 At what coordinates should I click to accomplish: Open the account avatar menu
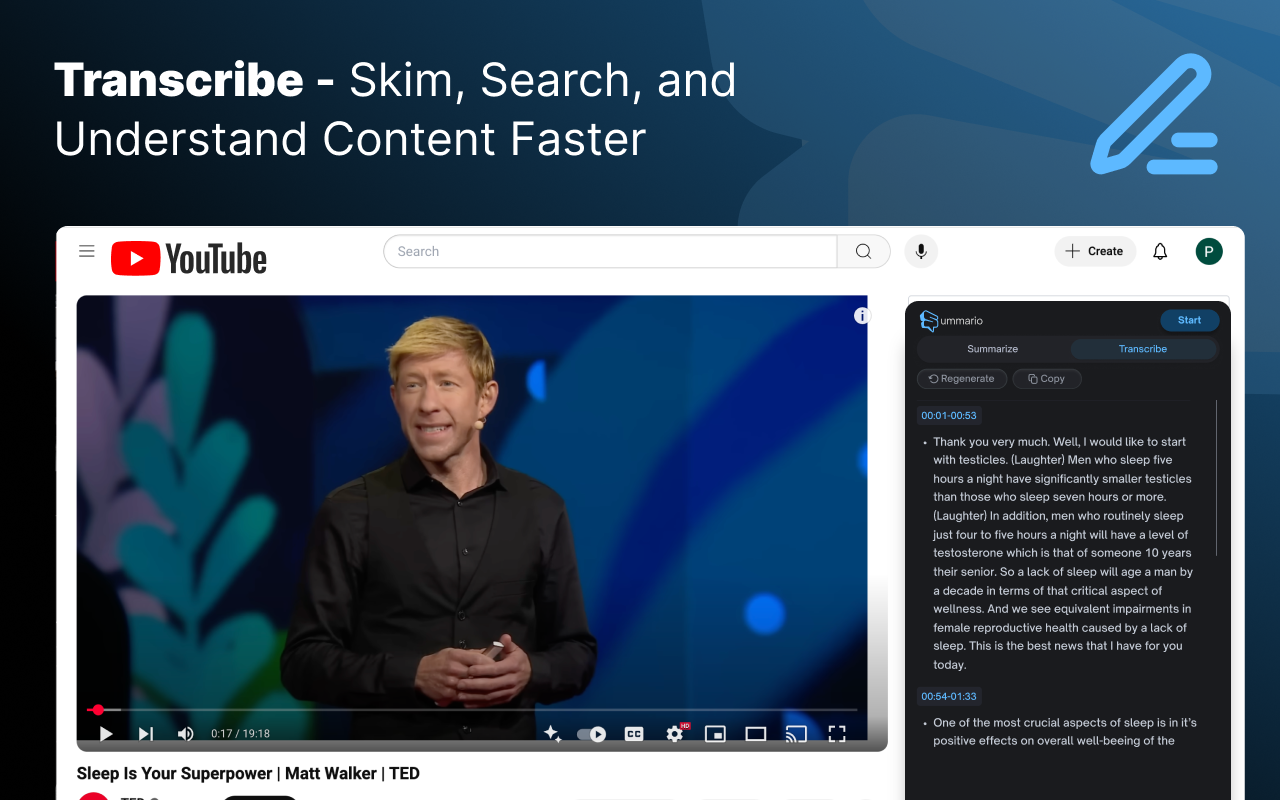click(1209, 251)
